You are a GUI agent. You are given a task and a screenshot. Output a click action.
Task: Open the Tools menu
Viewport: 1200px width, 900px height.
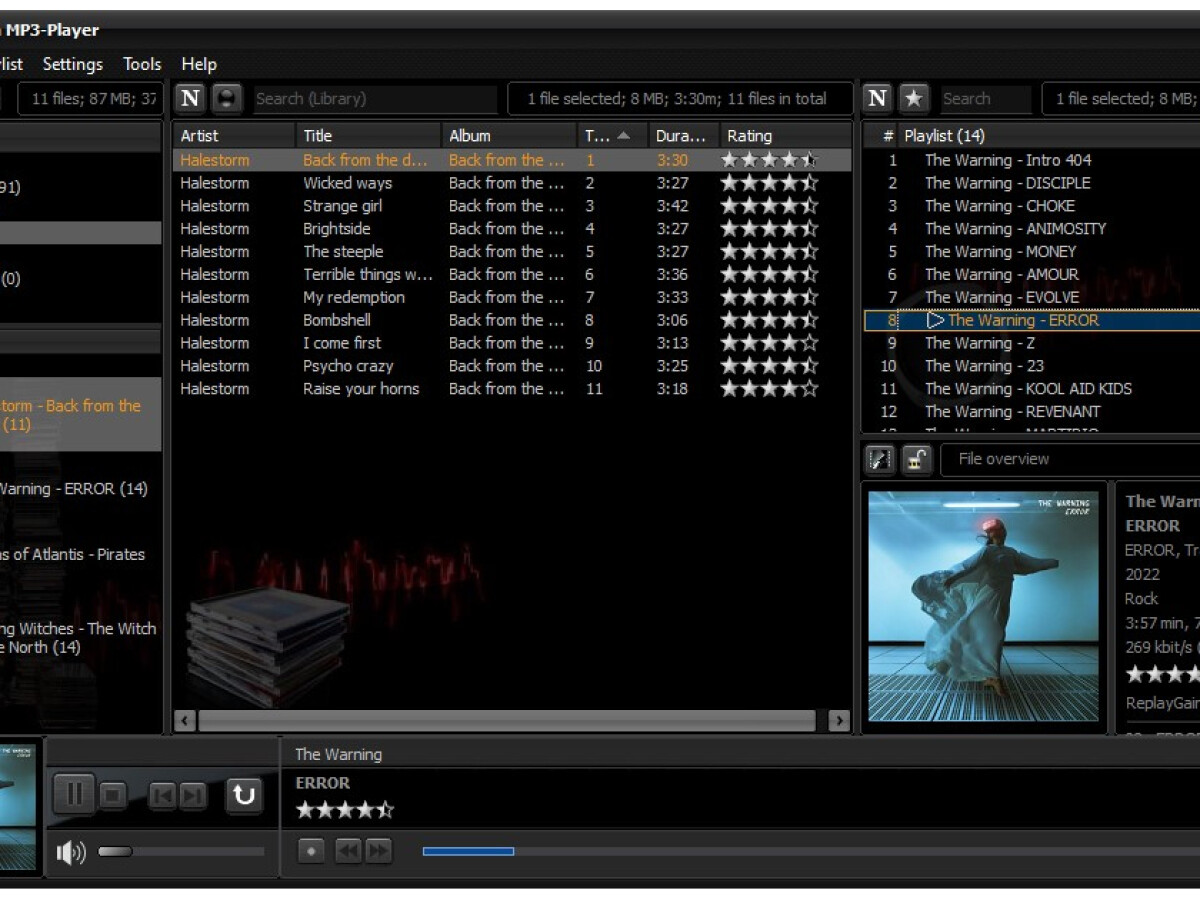pyautogui.click(x=142, y=64)
